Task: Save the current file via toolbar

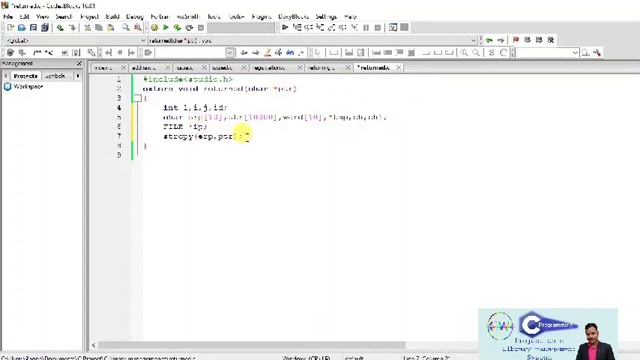Action: [33, 27]
